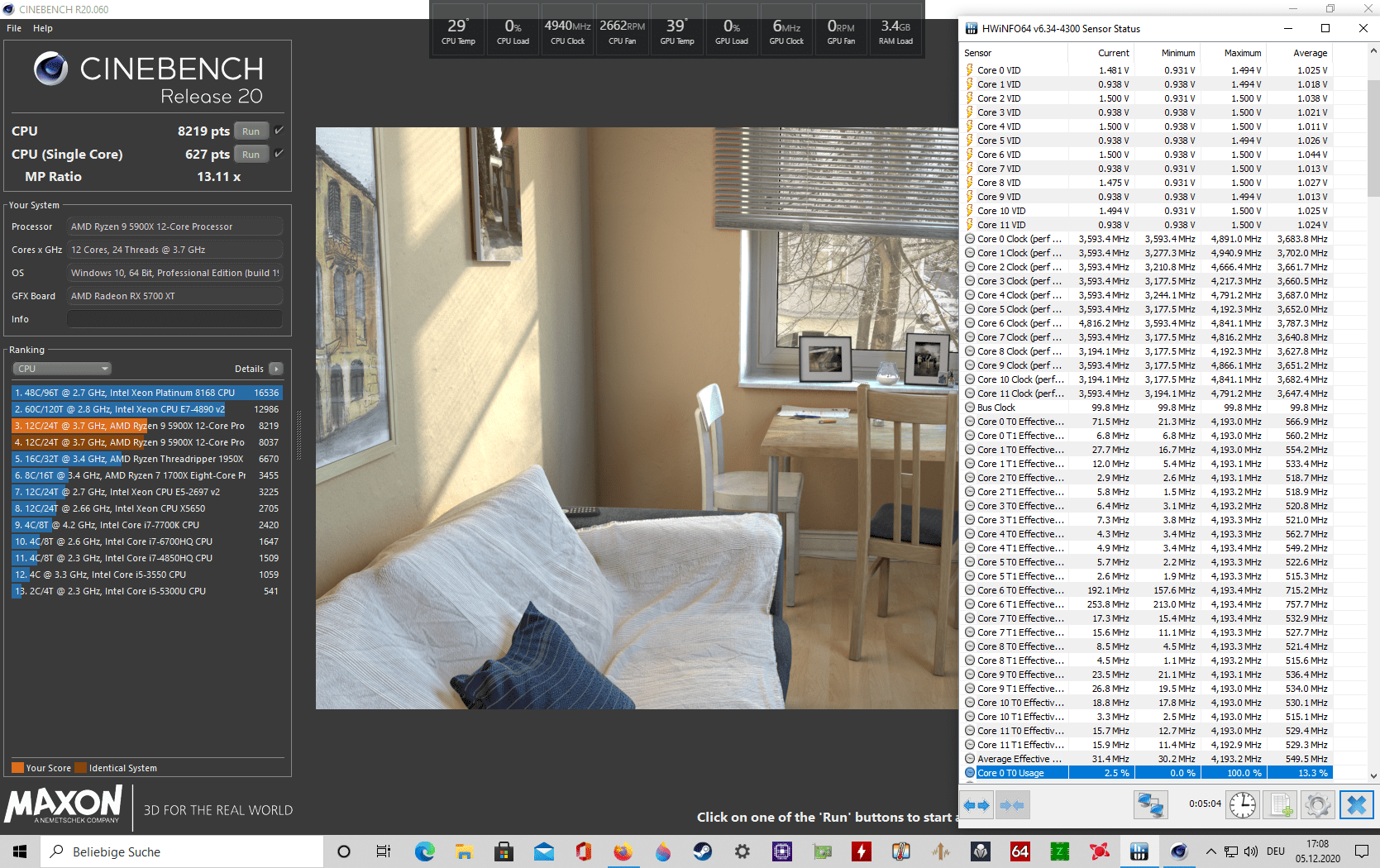
Task: Click Cortana circle icon
Action: (x=344, y=851)
